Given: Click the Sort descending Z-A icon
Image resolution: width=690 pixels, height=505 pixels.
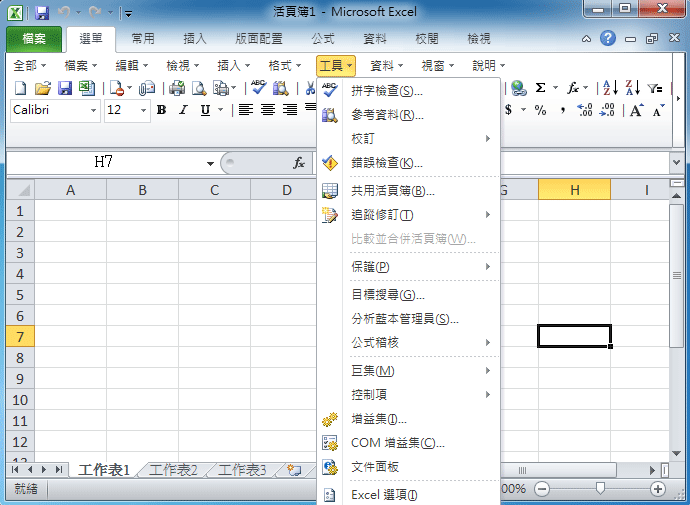Looking at the screenshot, I should pyautogui.click(x=632, y=88).
